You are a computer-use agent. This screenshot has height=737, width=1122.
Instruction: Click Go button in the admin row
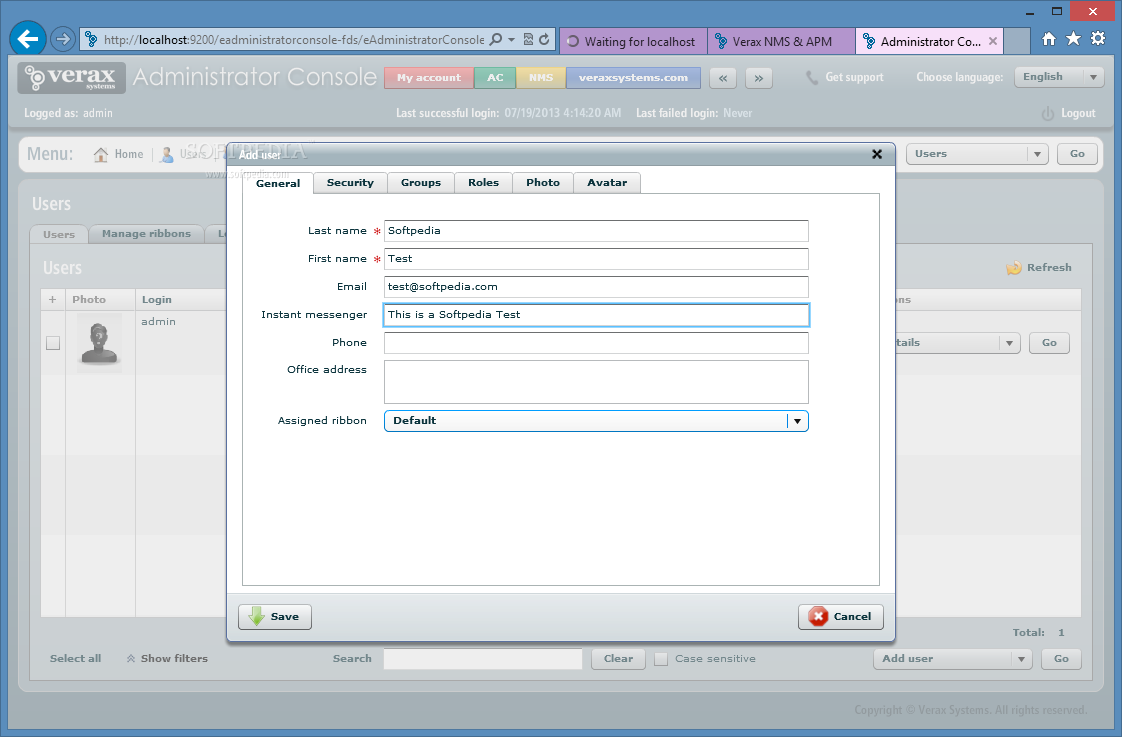point(1049,343)
